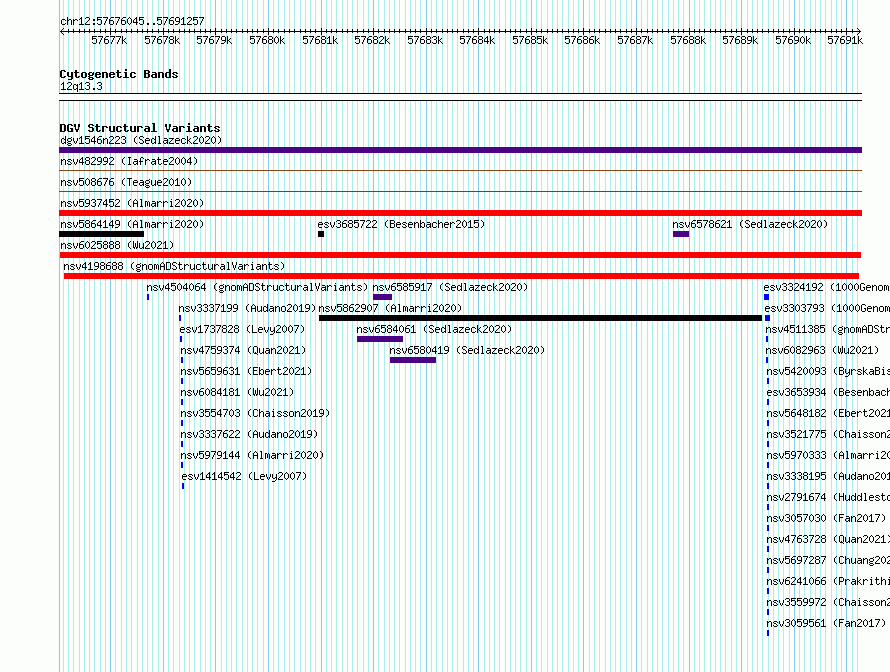The height and width of the screenshot is (672, 890).
Task: Open nsv508676 (Teague2010) variant
Action: pyautogui.click(x=126, y=182)
